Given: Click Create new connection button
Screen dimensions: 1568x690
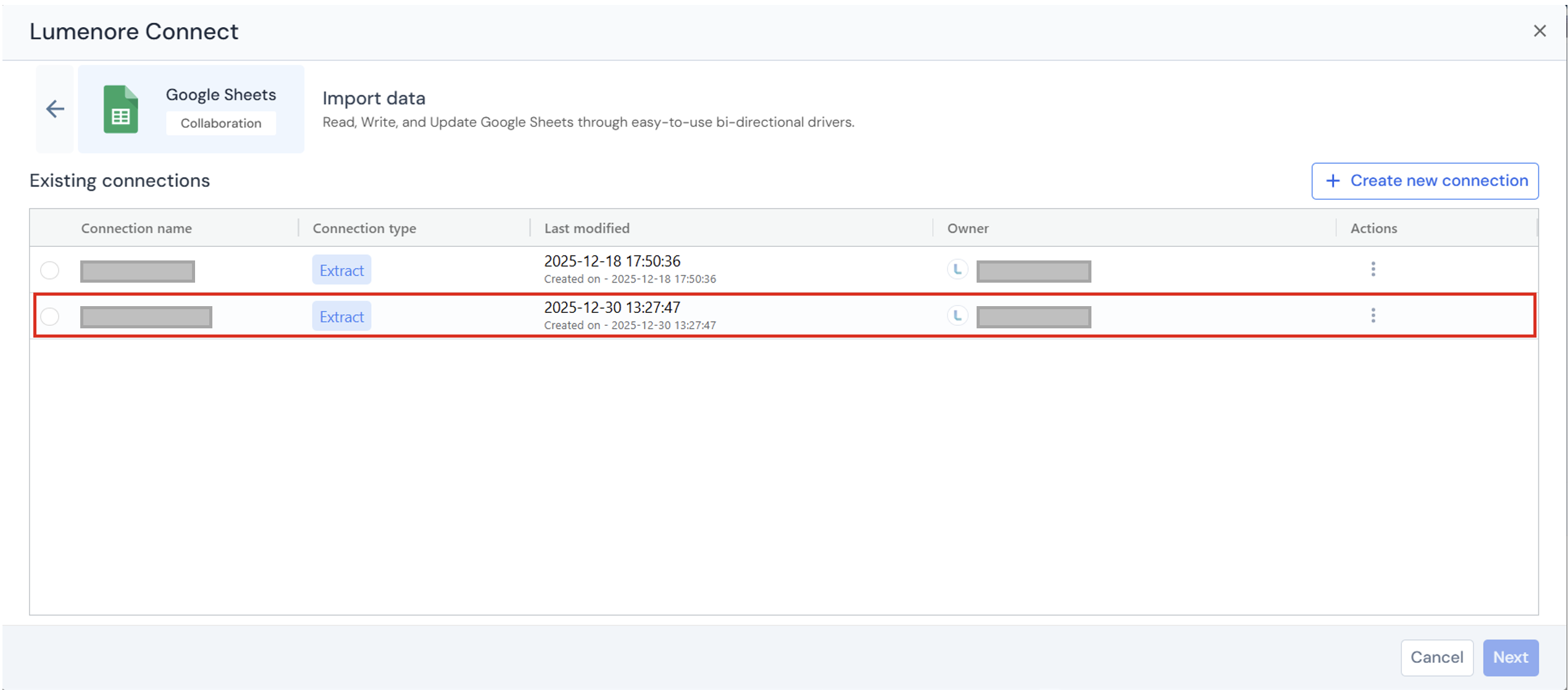Looking at the screenshot, I should [1425, 181].
